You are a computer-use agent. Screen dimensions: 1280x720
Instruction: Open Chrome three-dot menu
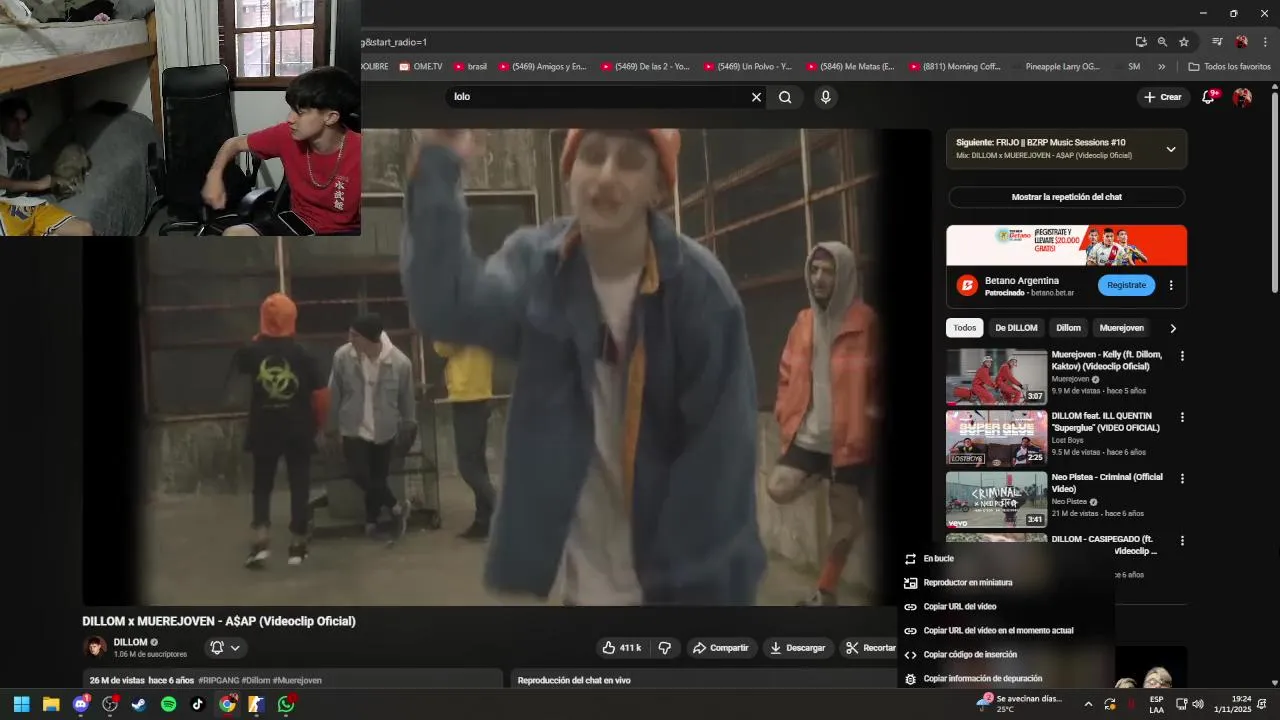[x=1265, y=42]
